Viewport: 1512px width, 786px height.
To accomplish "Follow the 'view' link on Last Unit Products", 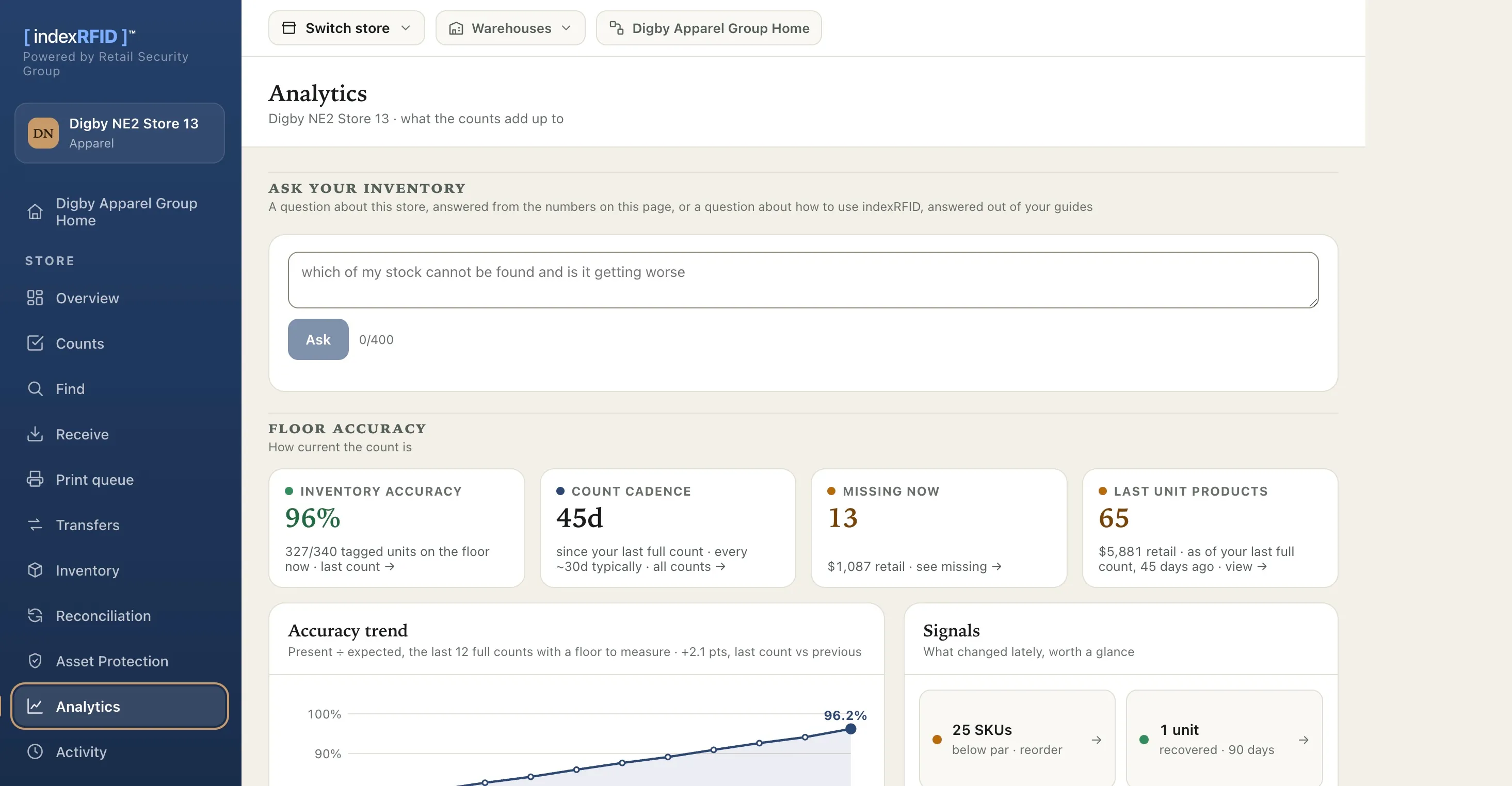I will pyautogui.click(x=1246, y=567).
